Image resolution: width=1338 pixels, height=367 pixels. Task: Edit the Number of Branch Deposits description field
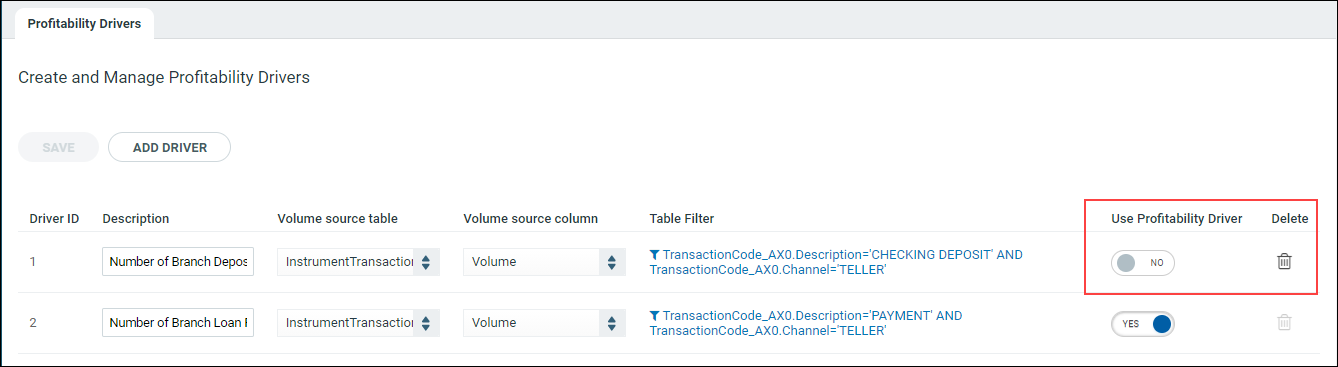(178, 262)
